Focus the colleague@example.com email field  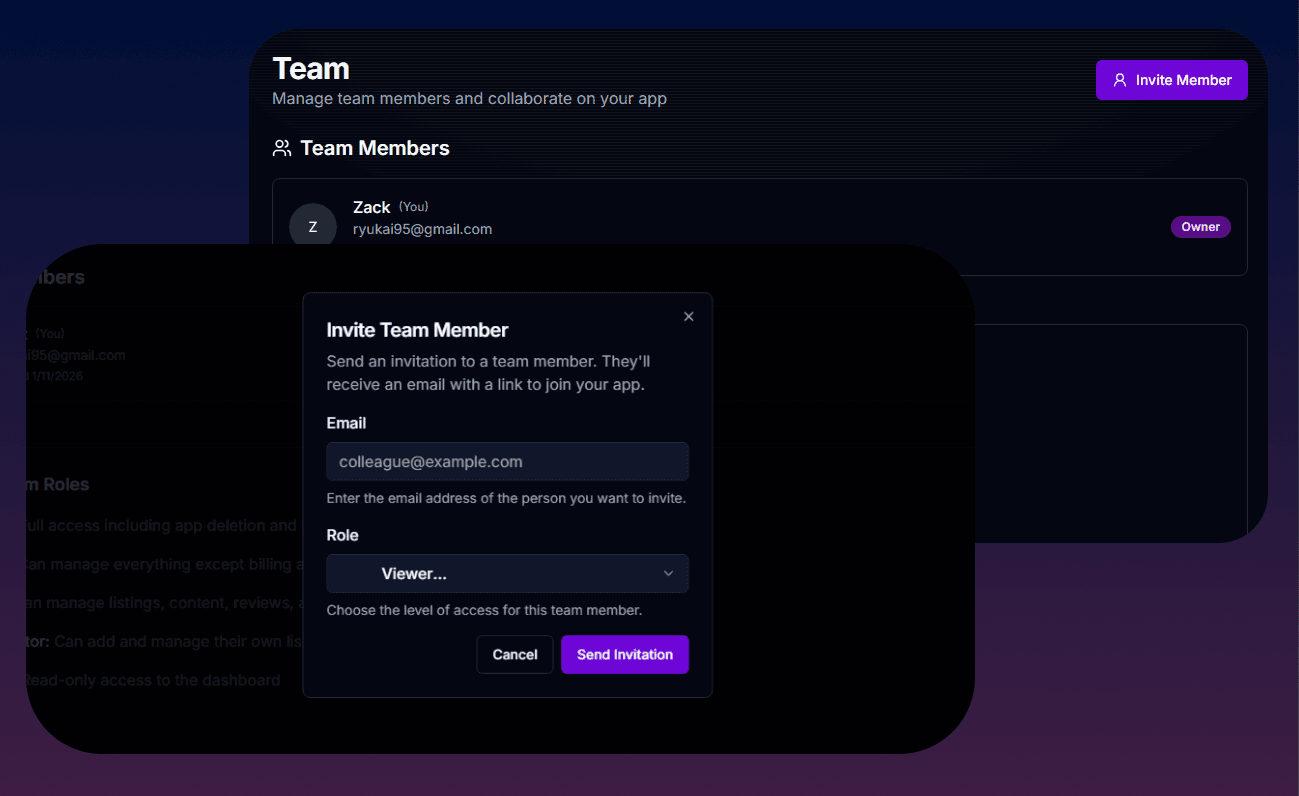click(507, 462)
